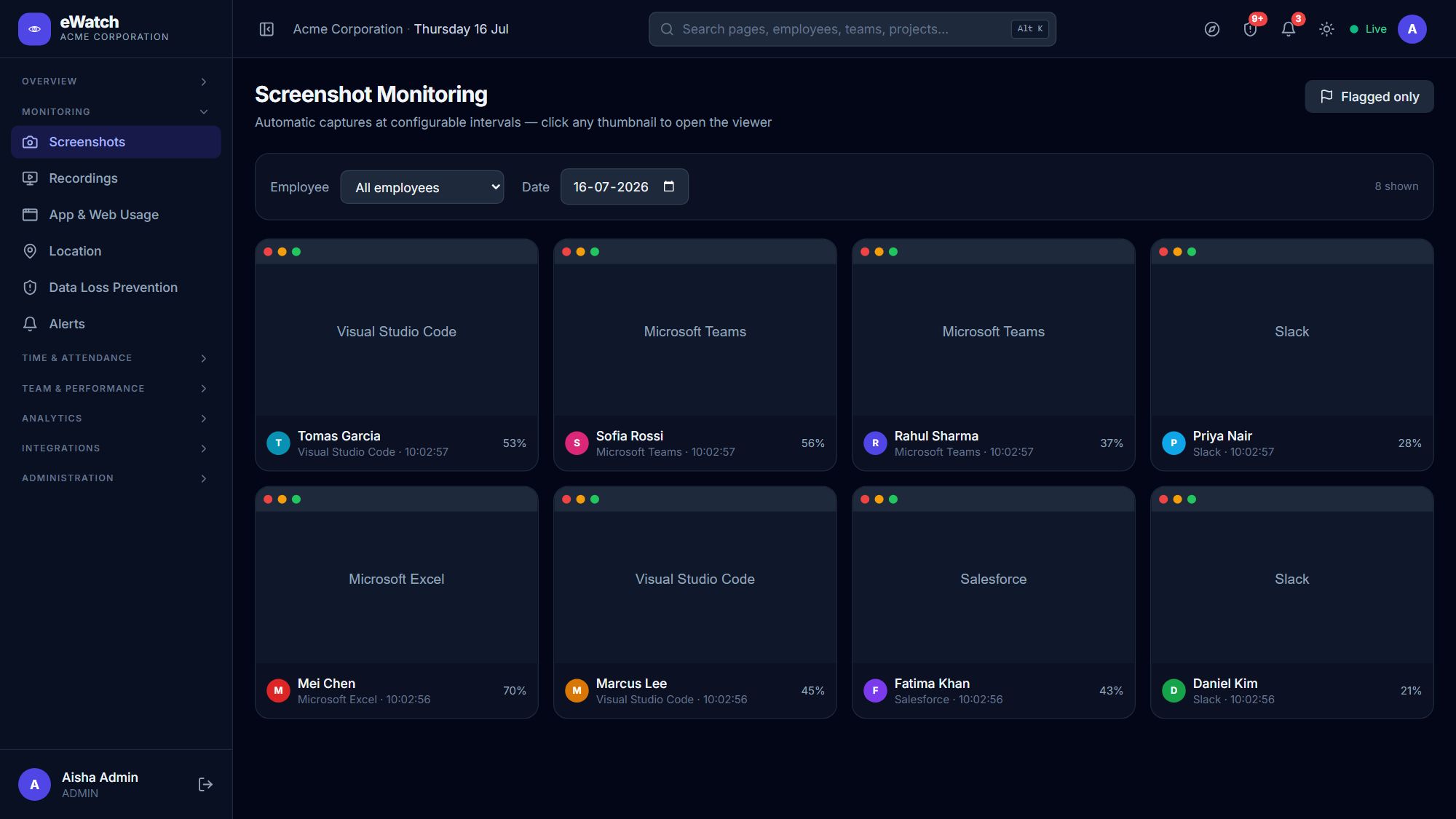Click Sofia Rossi's avatar icon
The image size is (1456, 819).
point(577,443)
